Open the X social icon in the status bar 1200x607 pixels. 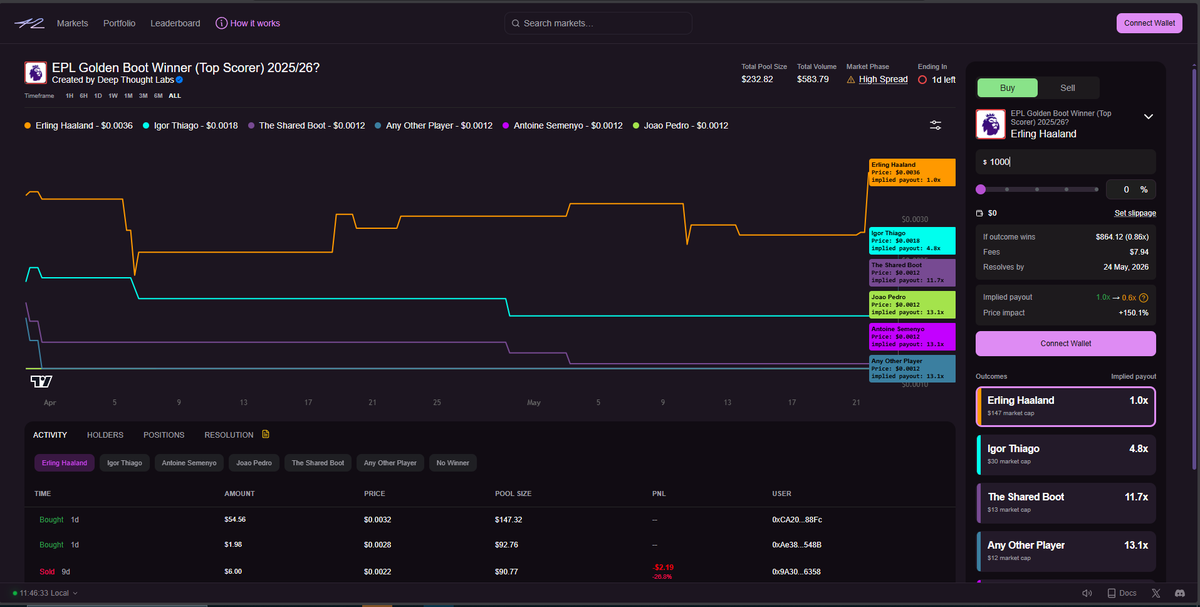(x=1156, y=593)
